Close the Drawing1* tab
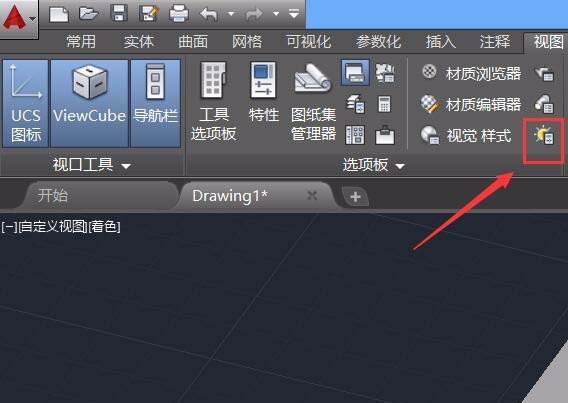This screenshot has width=568, height=403. (312, 196)
